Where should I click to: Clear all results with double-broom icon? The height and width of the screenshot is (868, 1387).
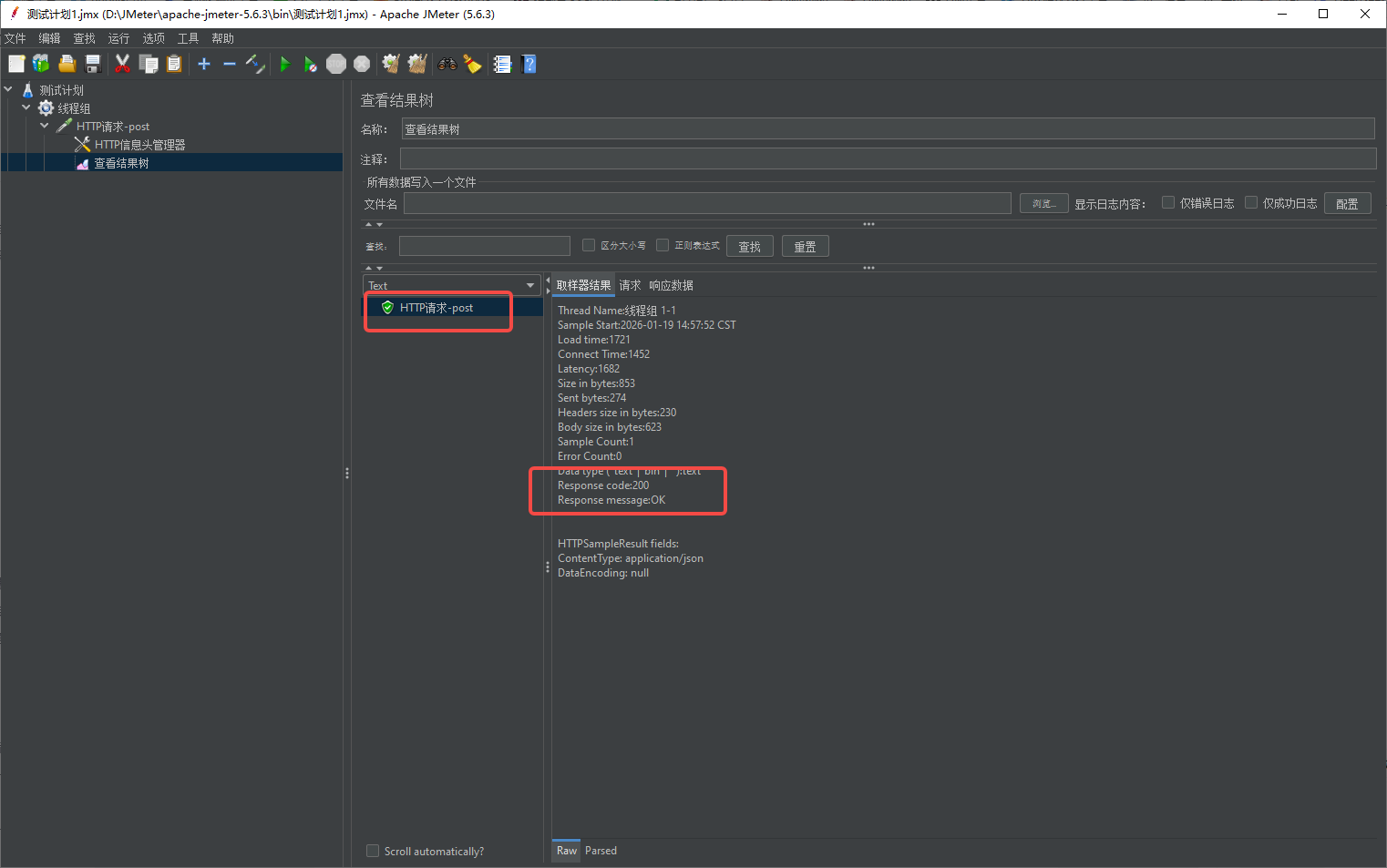(x=417, y=64)
